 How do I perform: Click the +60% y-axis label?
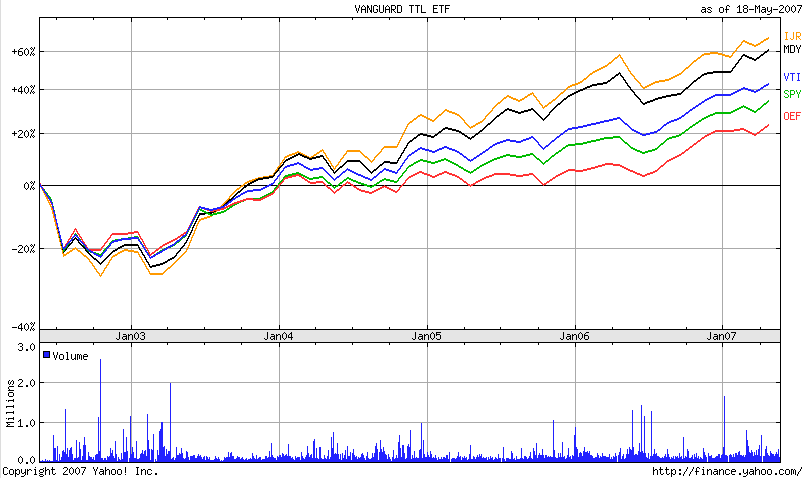tap(24, 52)
